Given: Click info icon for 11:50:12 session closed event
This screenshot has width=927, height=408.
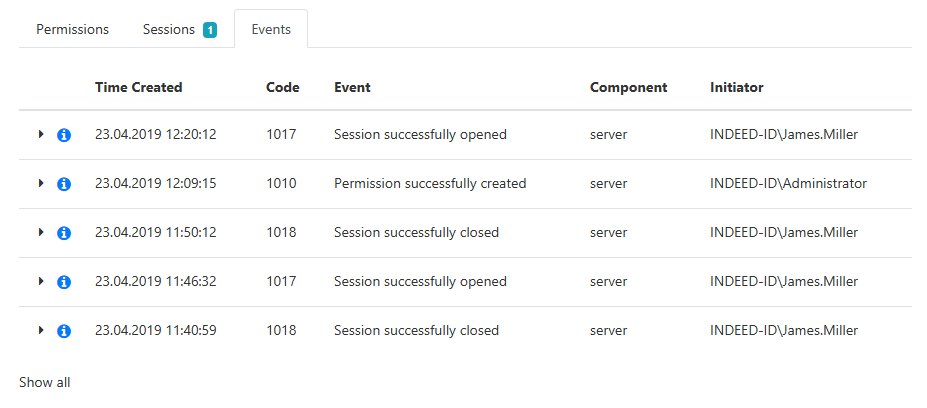Looking at the screenshot, I should 64,233.
